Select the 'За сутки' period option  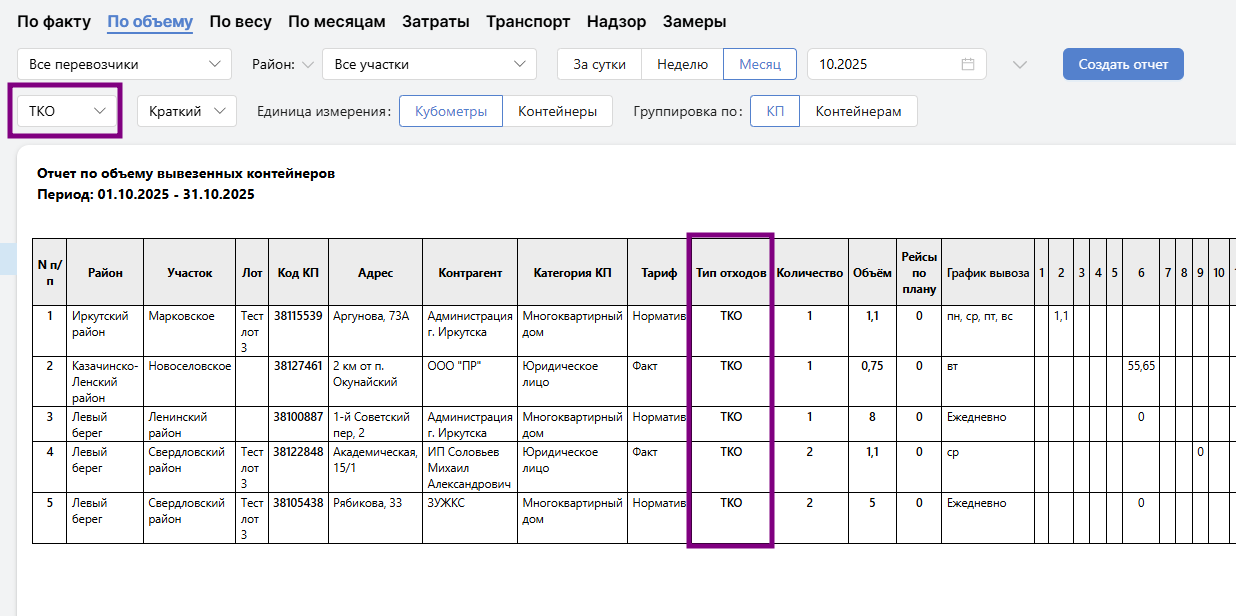click(599, 64)
